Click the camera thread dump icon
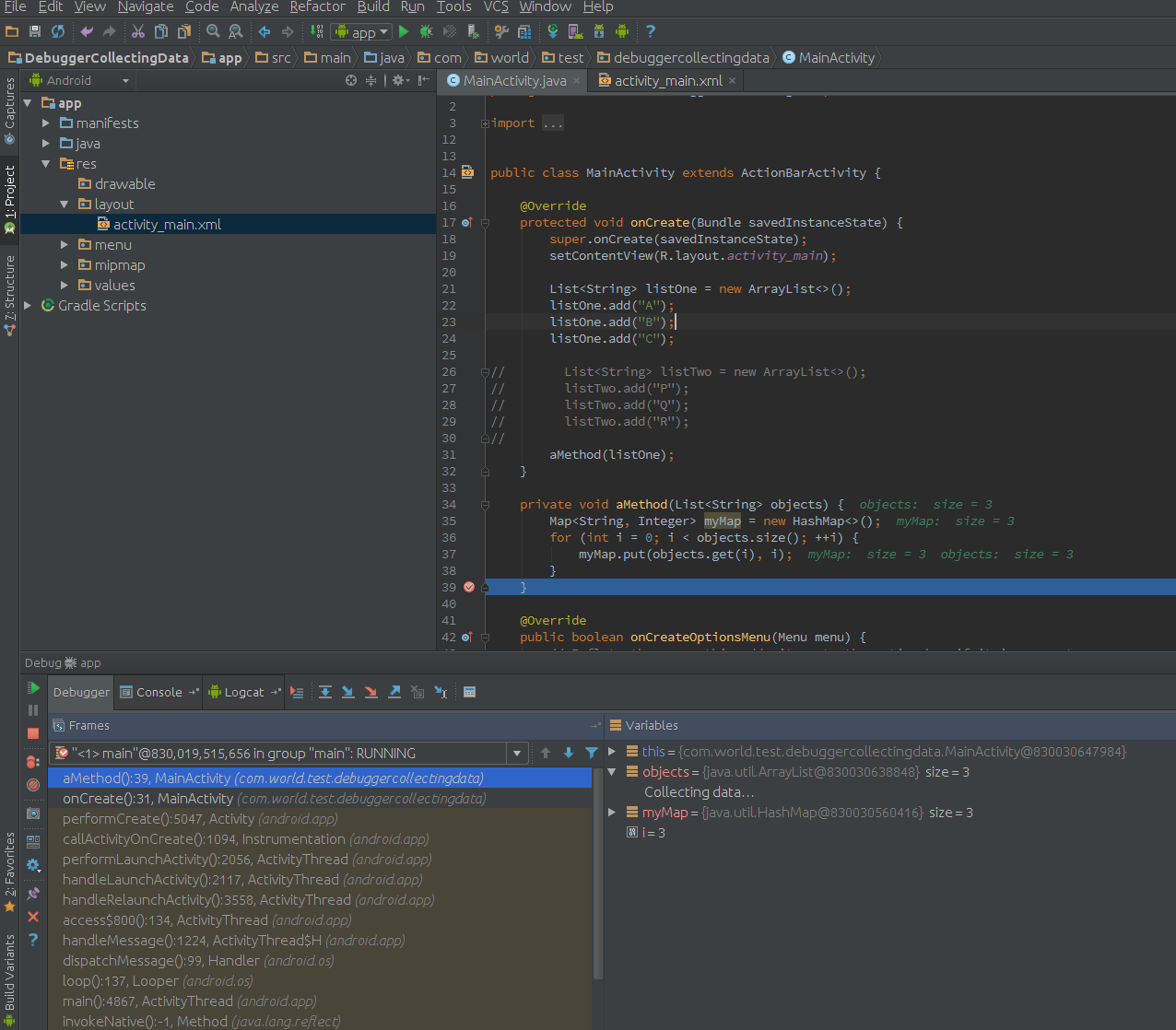The height and width of the screenshot is (1030, 1176). click(33, 813)
